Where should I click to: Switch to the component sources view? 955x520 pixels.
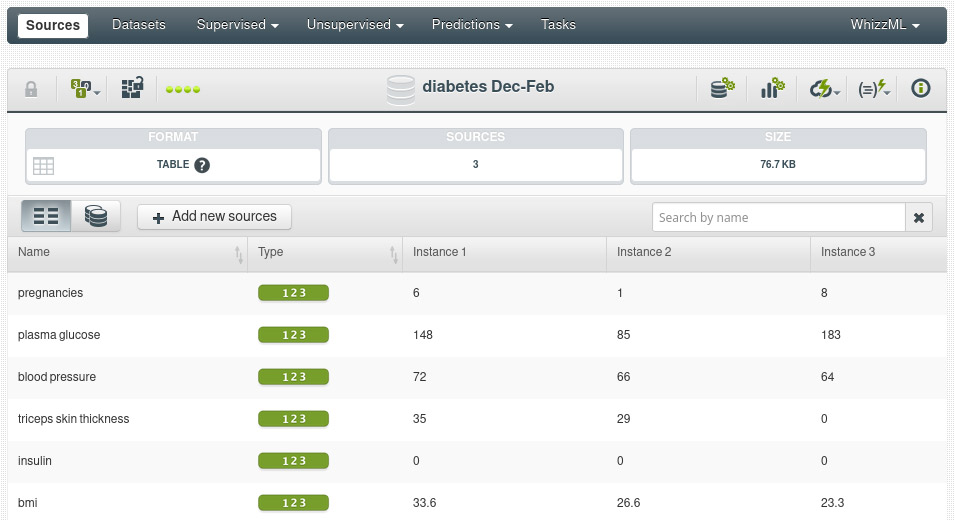tap(96, 216)
